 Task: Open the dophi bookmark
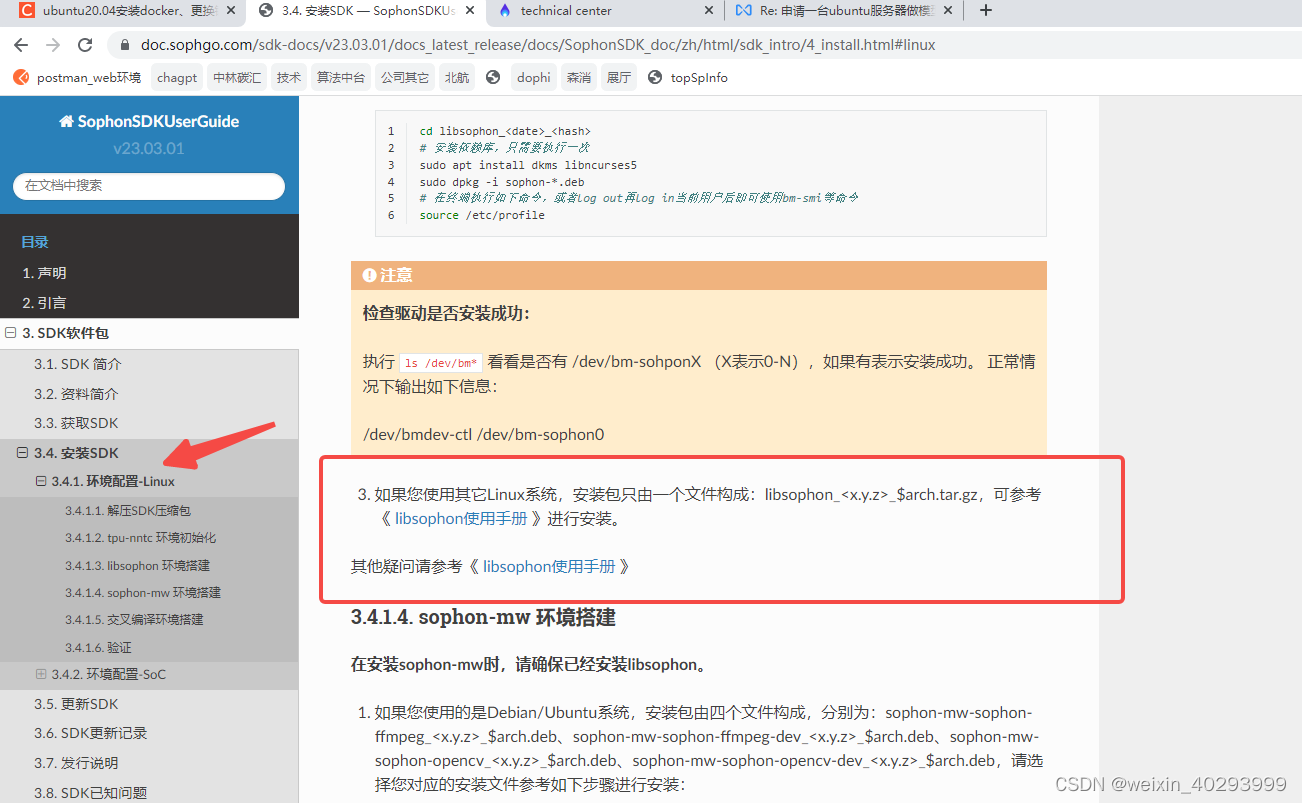[x=533, y=77]
